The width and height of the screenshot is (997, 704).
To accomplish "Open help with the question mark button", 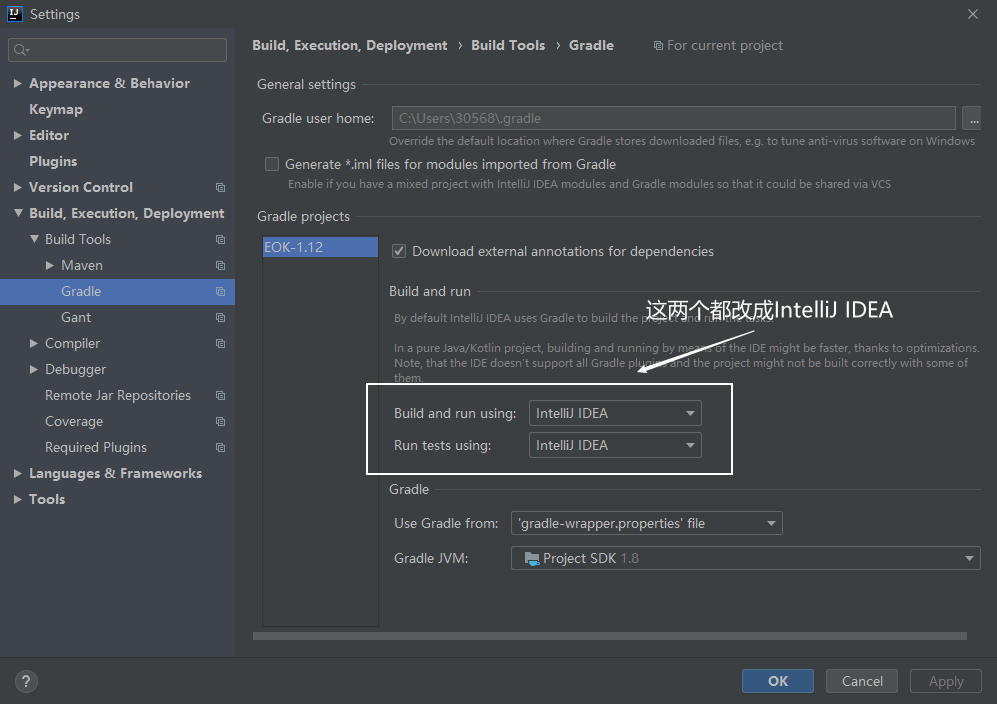I will pyautogui.click(x=26, y=682).
